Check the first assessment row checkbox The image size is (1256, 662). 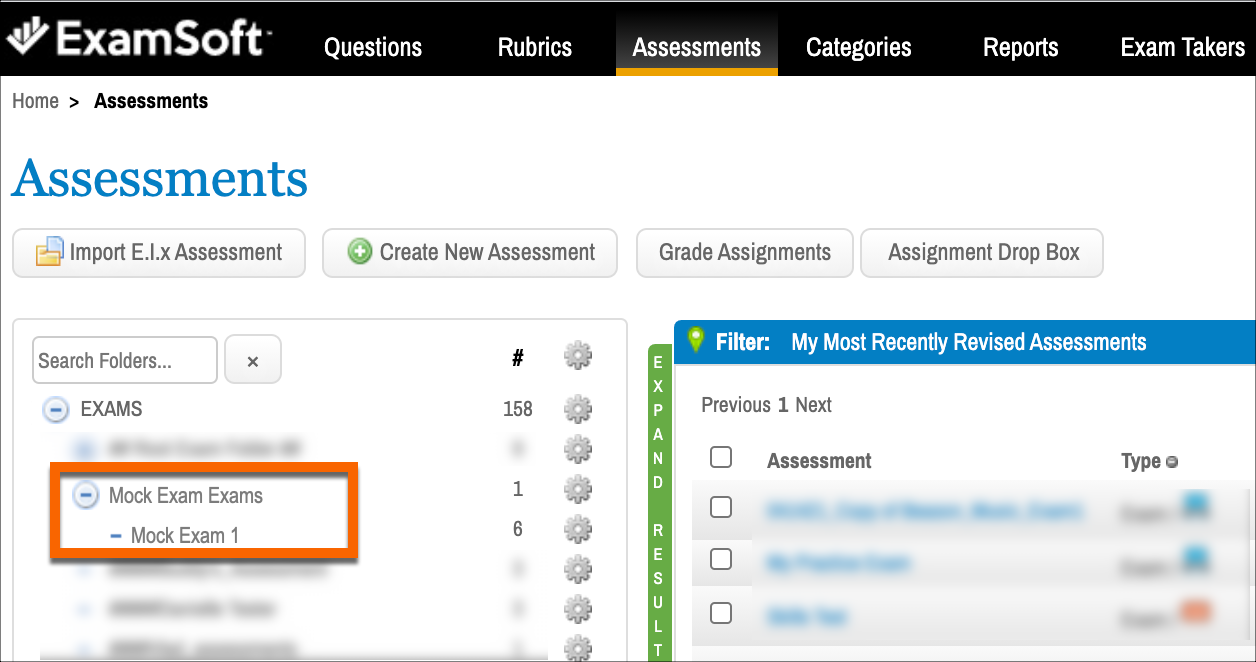721,508
